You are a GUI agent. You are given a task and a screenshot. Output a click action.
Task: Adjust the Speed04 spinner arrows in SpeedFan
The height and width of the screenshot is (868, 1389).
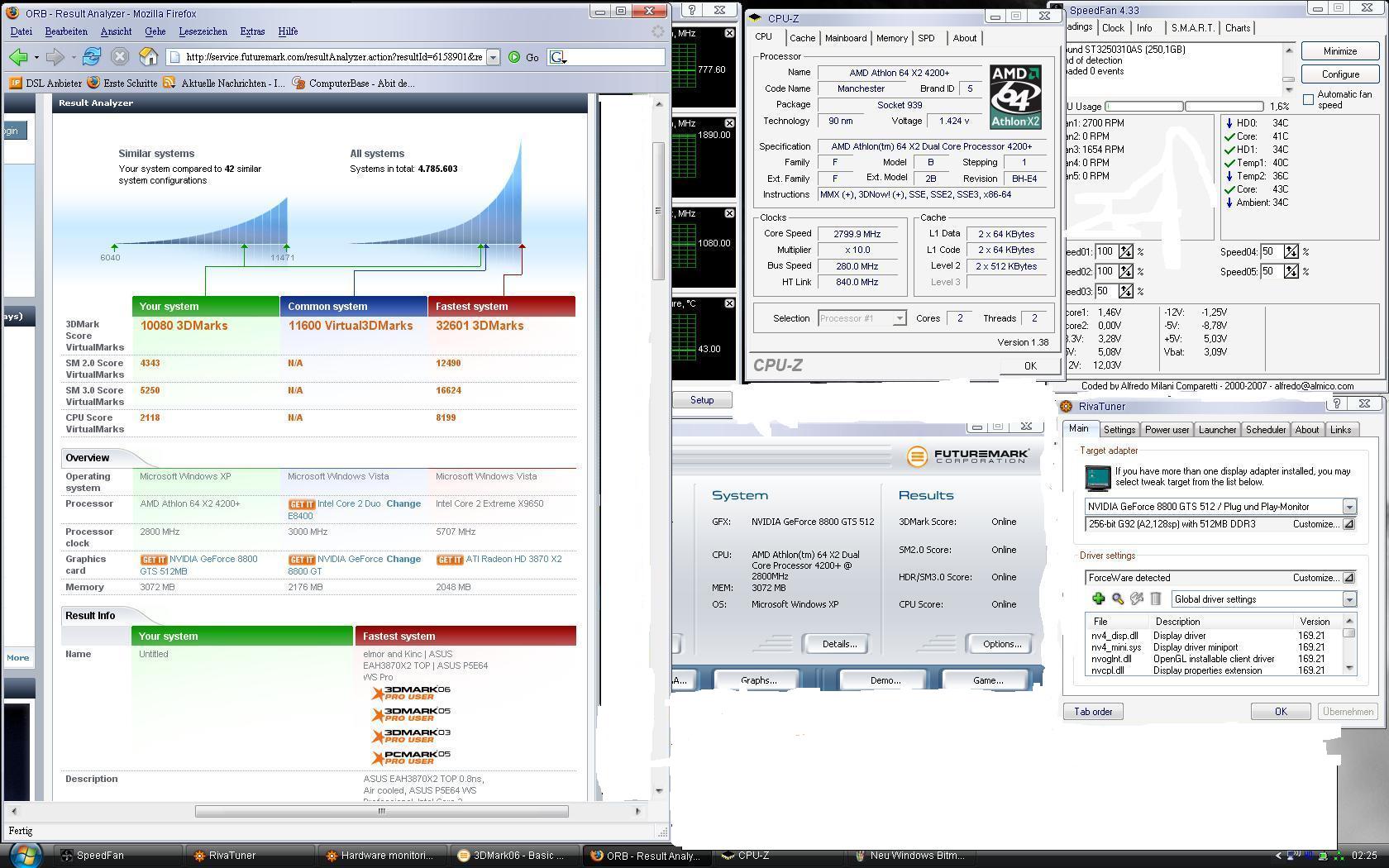coord(1291,251)
